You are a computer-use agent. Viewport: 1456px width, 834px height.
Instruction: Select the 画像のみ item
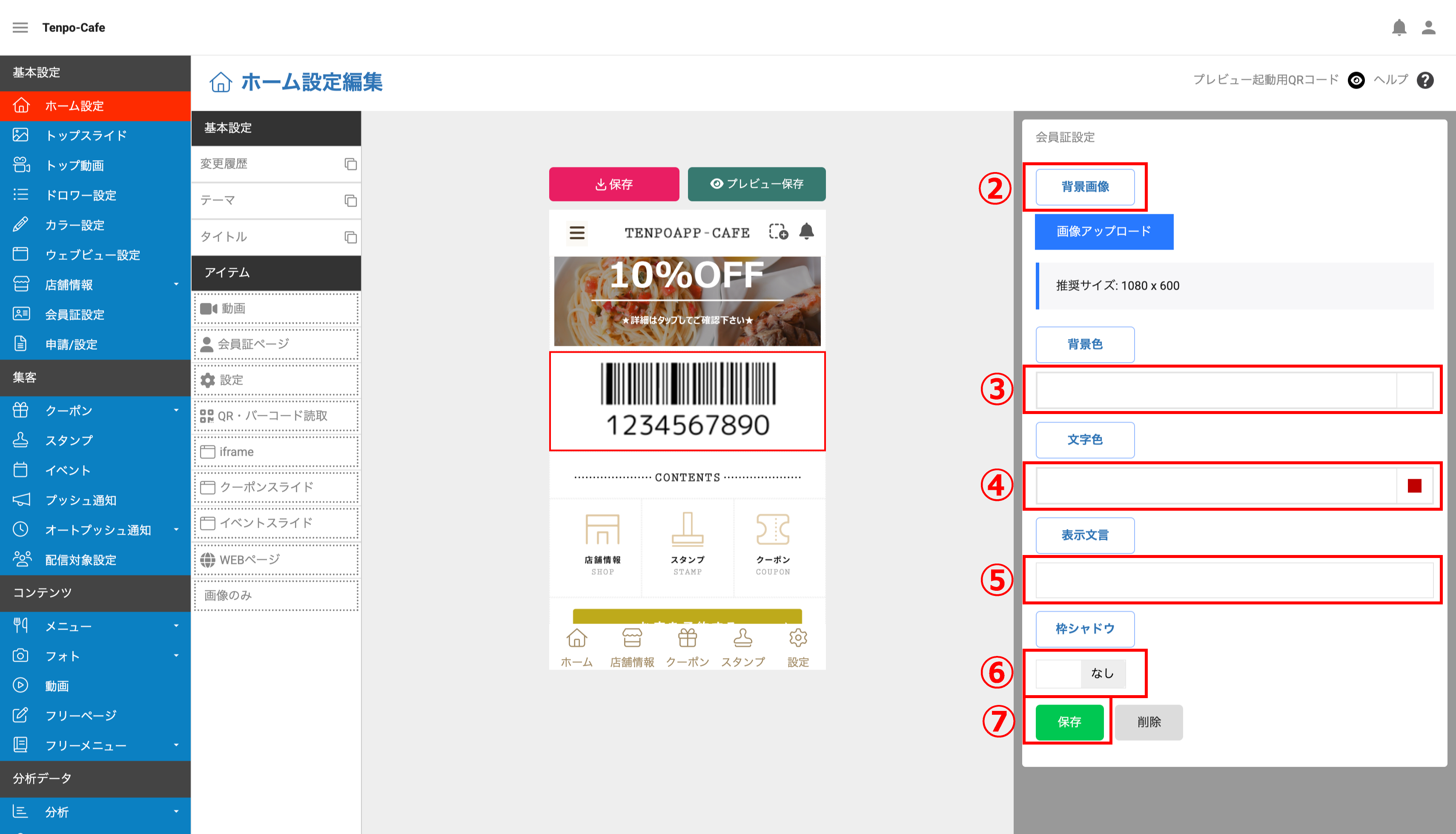tap(276, 596)
